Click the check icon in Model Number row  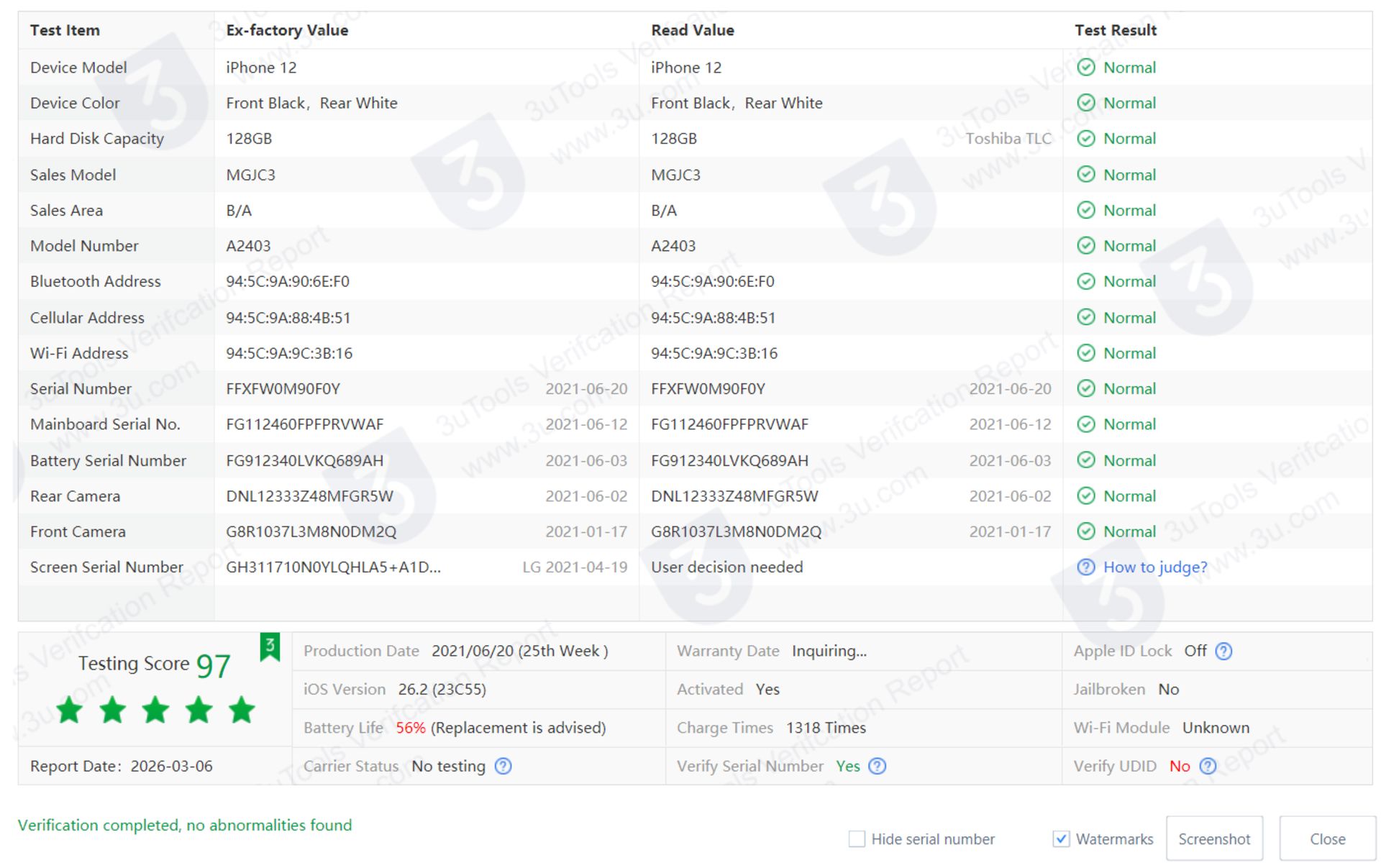click(x=1085, y=246)
